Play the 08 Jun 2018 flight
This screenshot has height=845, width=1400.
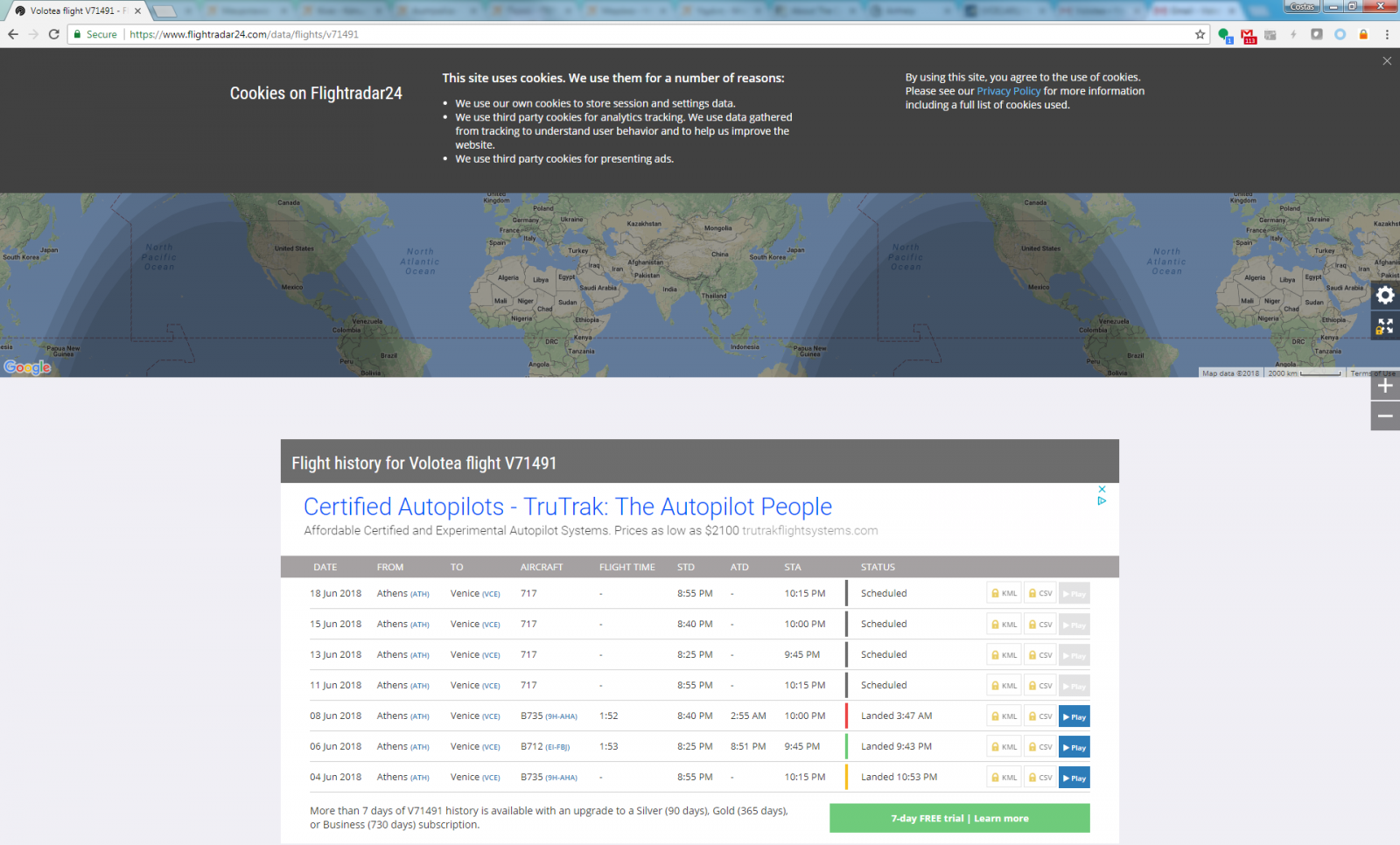click(x=1074, y=716)
